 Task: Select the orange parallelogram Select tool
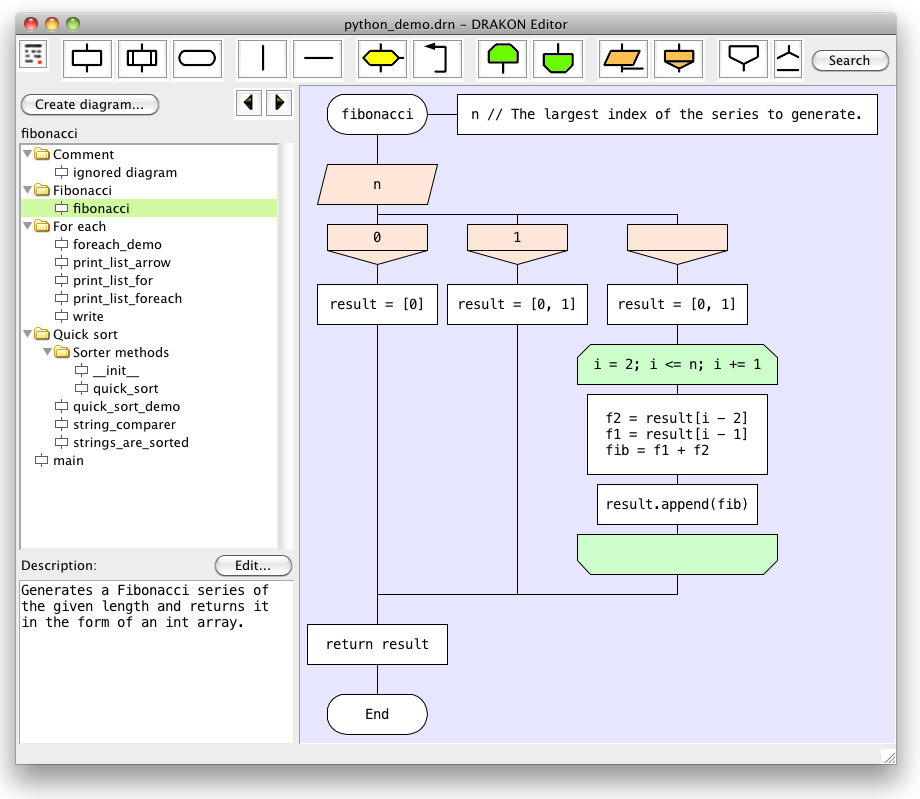(x=623, y=59)
